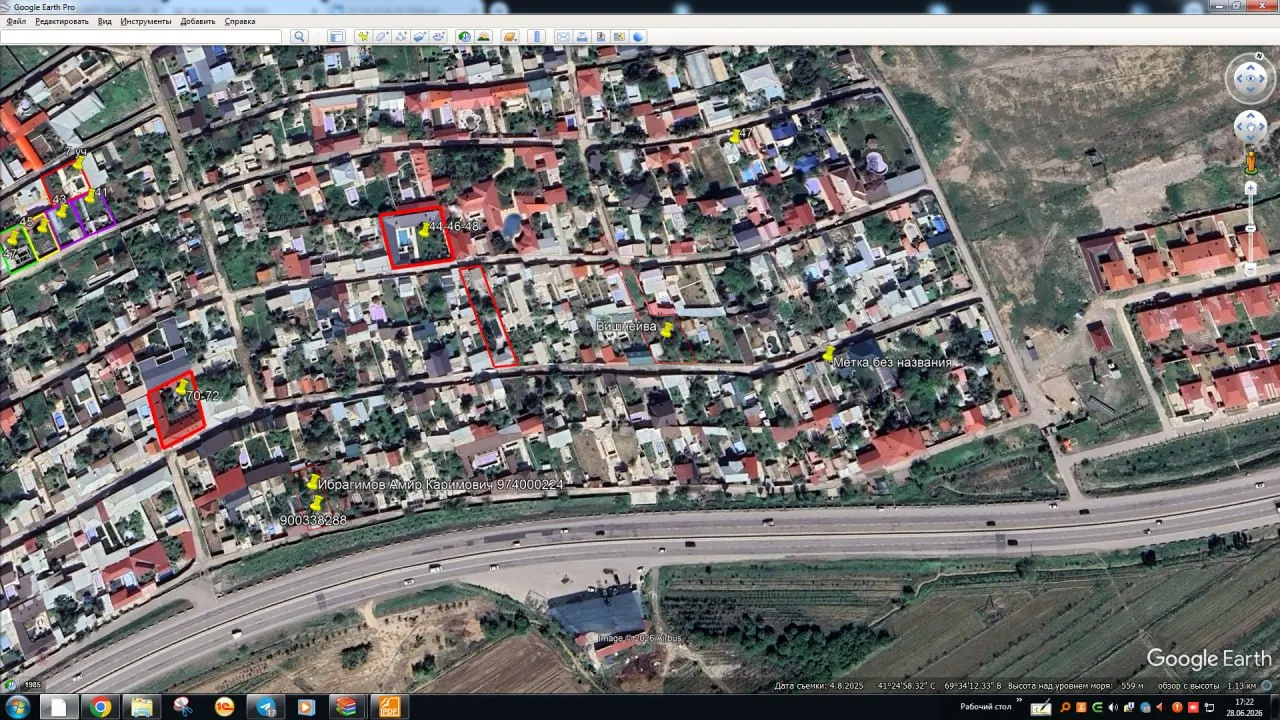Click the Street View pegman icon
The height and width of the screenshot is (720, 1280).
coord(1250,161)
